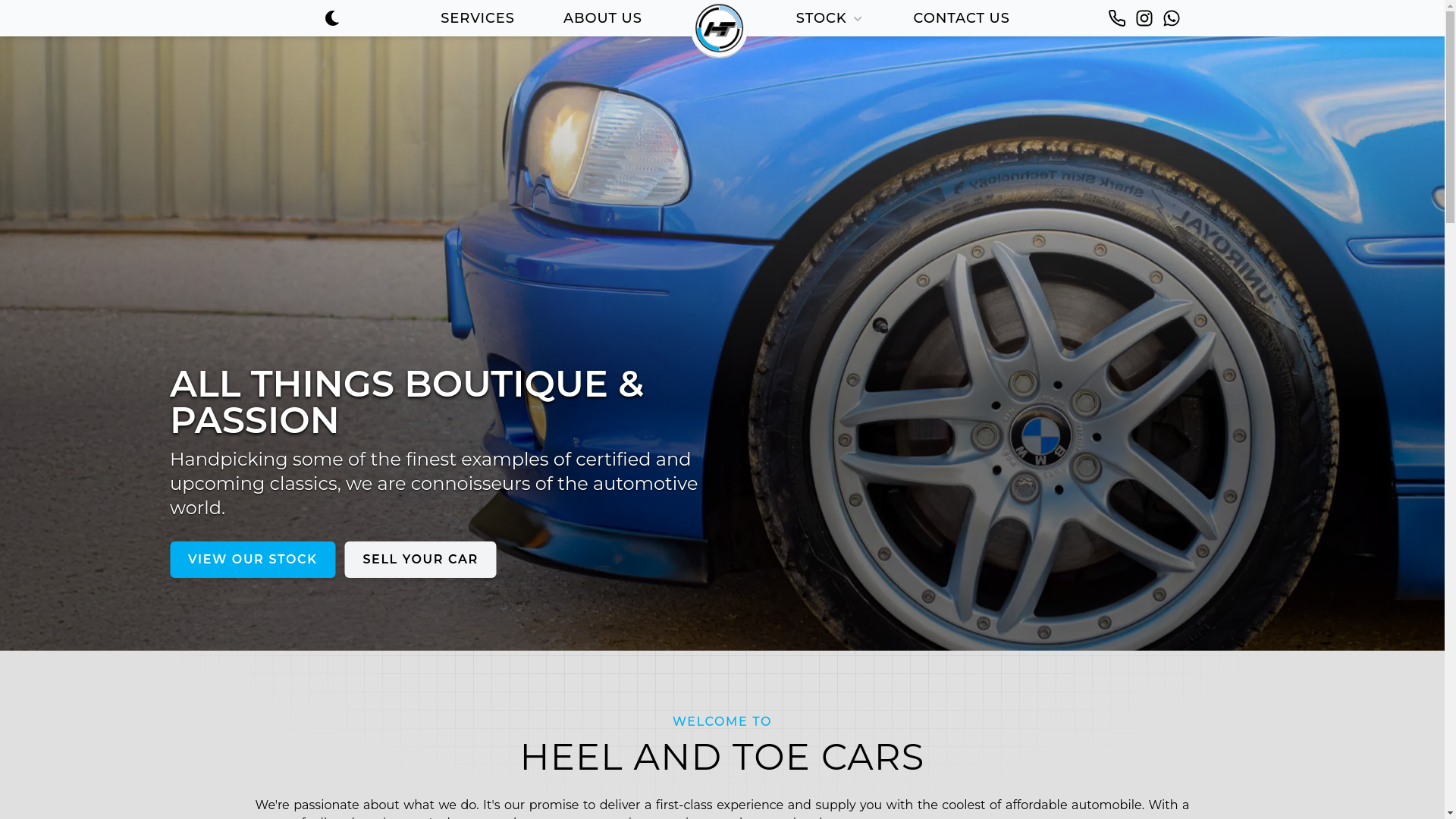Open the Instagram icon link
The image size is (1456, 819).
(1144, 18)
